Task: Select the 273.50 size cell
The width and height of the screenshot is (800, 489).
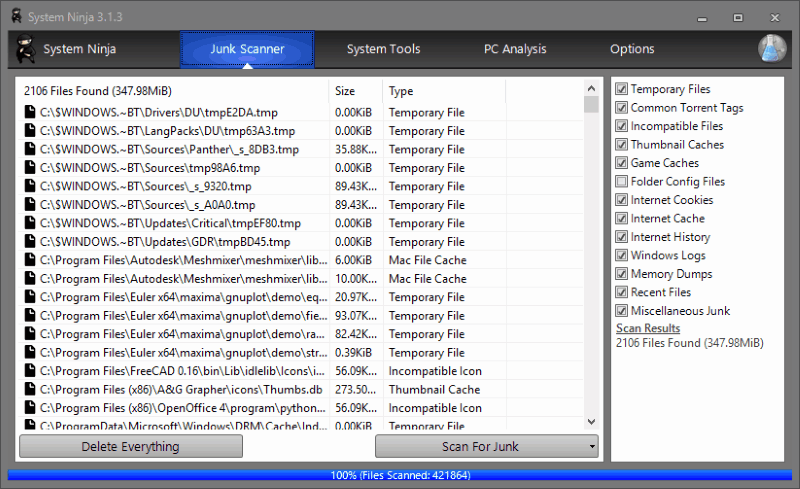Action: [356, 389]
